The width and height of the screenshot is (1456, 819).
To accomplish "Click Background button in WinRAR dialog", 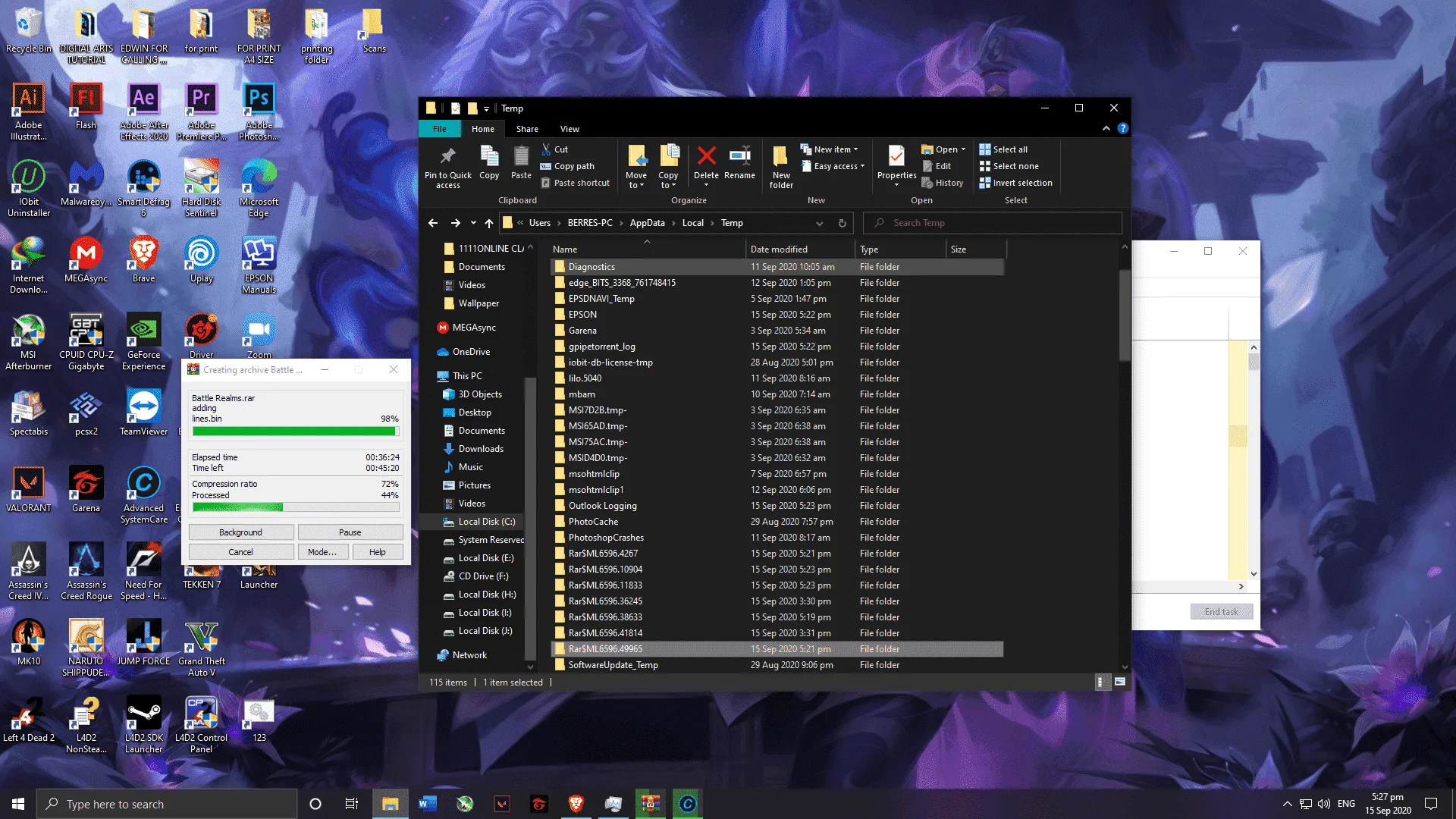I will click(x=240, y=532).
